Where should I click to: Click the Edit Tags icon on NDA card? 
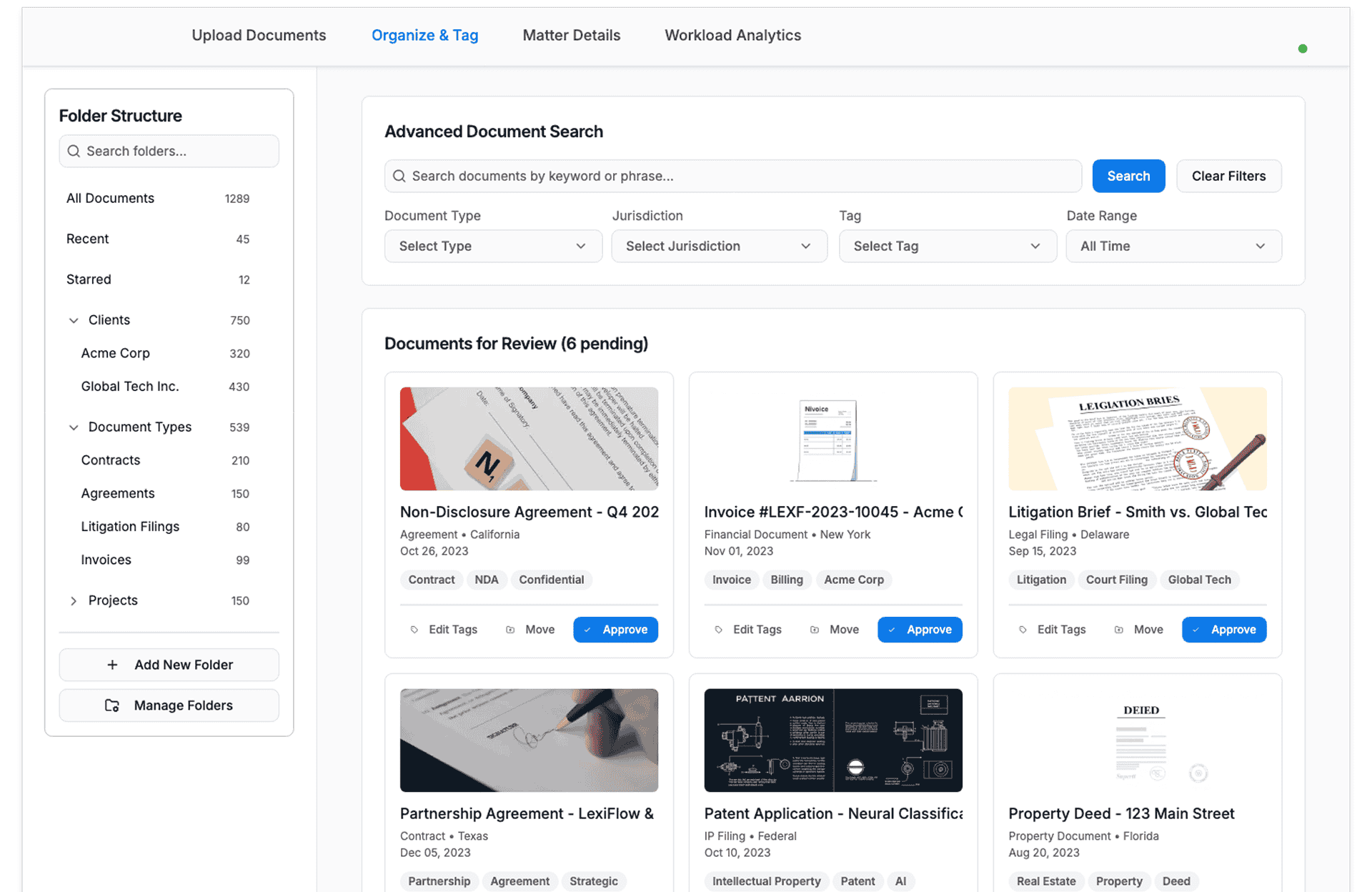(414, 630)
